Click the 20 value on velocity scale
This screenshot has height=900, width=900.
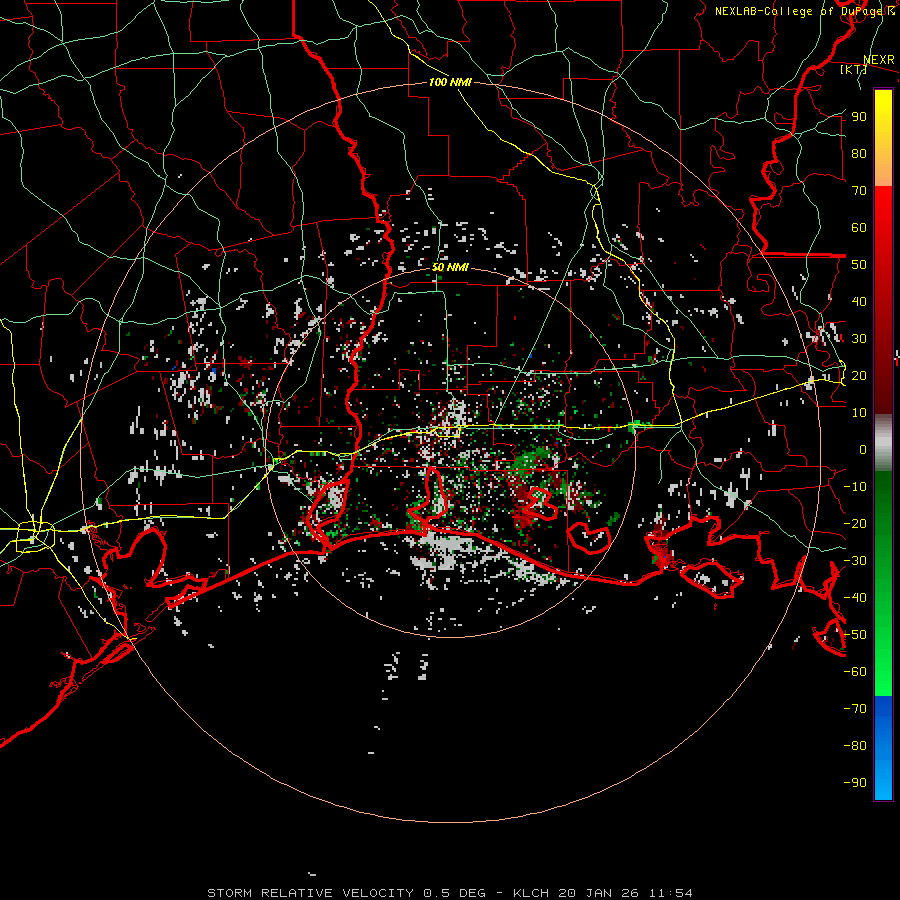pyautogui.click(x=859, y=375)
